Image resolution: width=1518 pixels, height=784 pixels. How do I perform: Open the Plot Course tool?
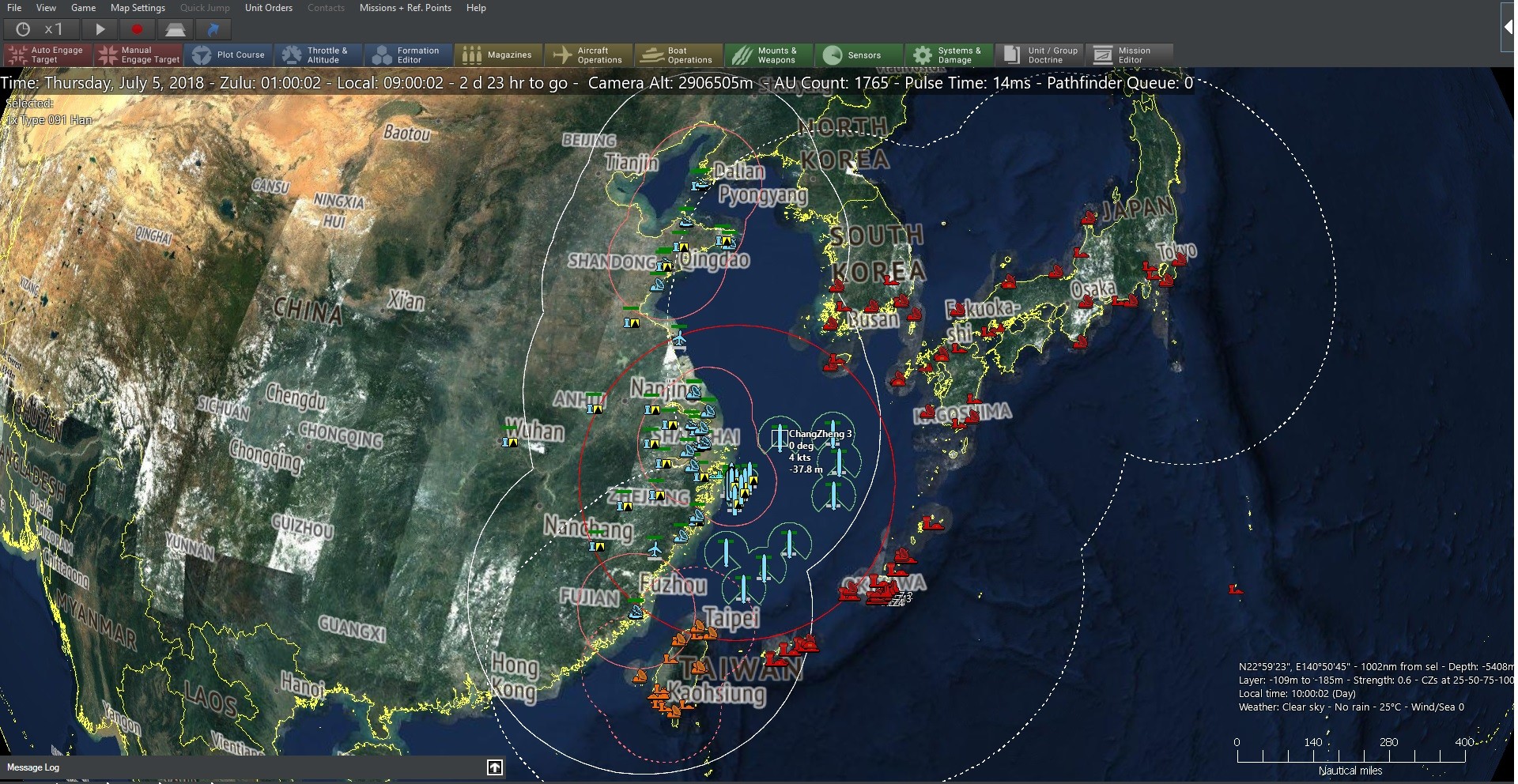230,55
